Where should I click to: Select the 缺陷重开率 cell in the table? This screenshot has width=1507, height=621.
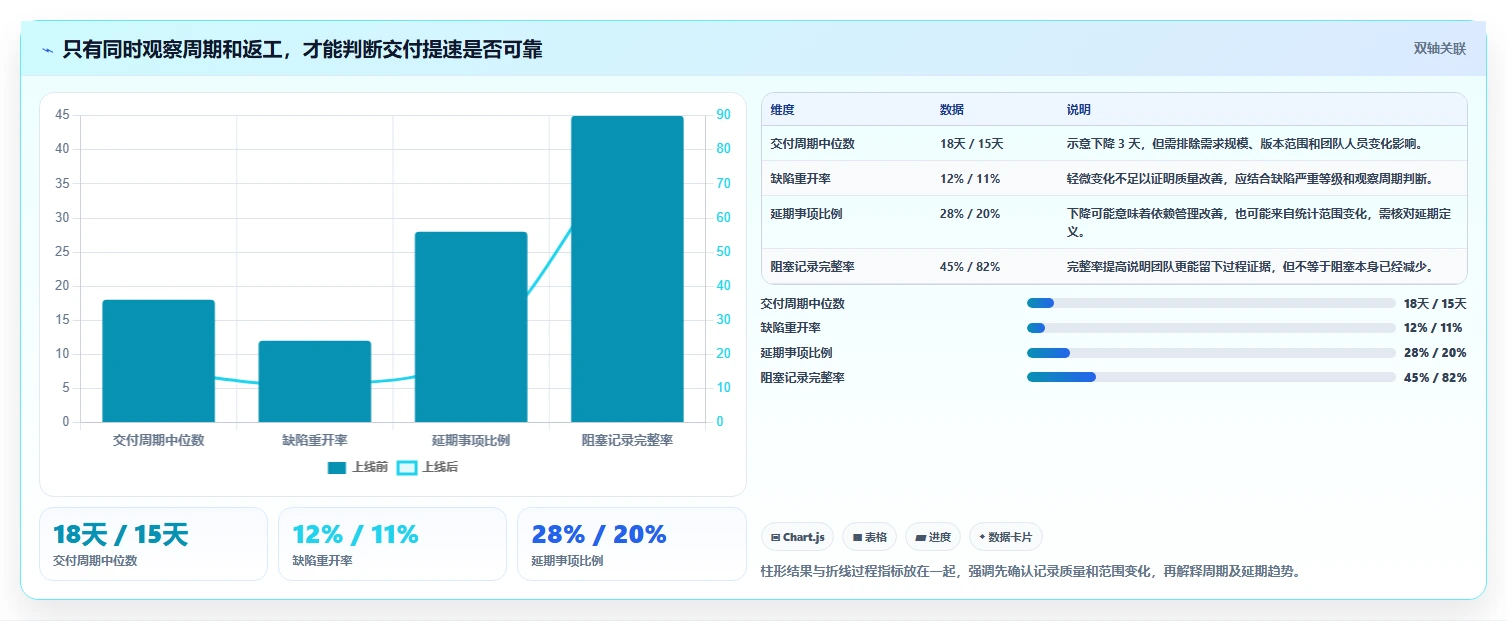[x=800, y=179]
